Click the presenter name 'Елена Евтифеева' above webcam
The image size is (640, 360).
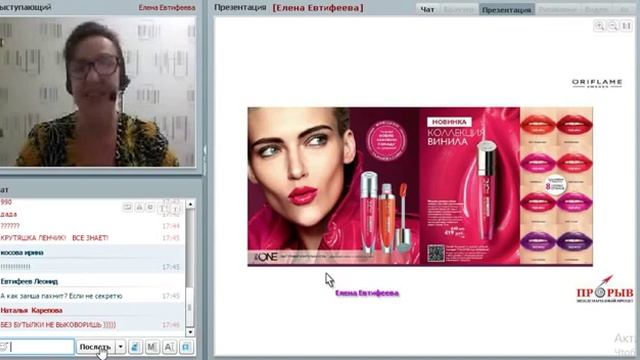point(167,8)
